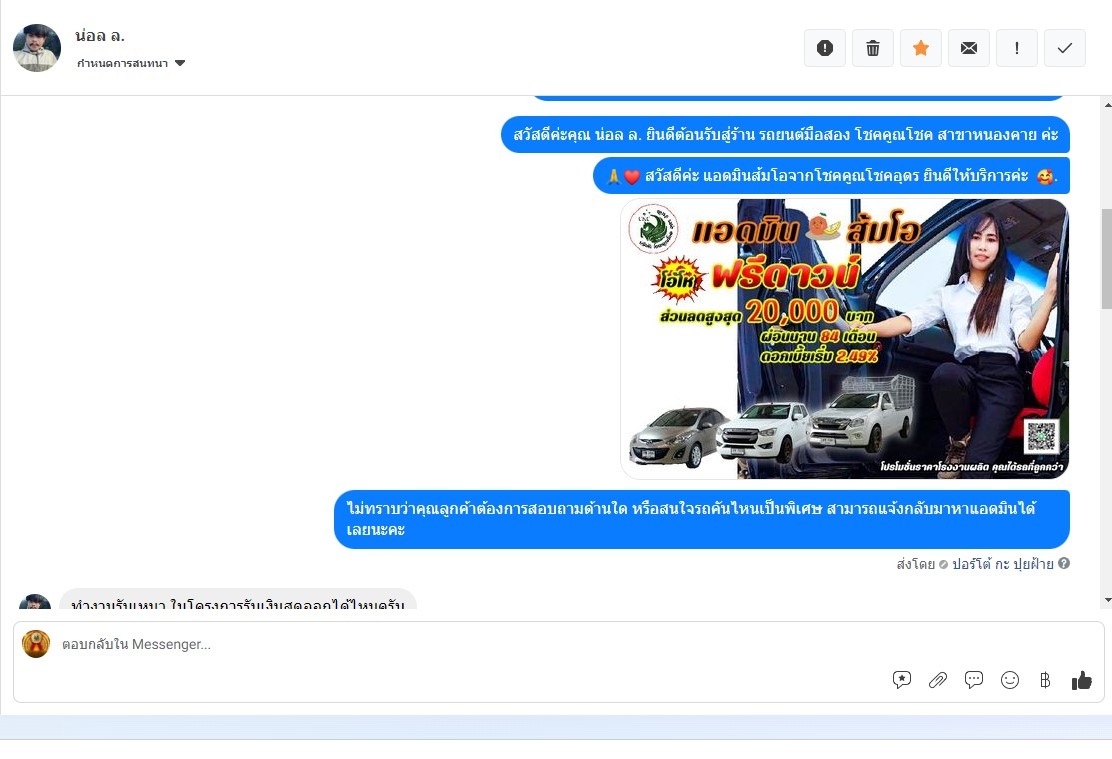Screen dimensions: 1112x759
Task: Click the help icon beside sender name
Action: click(x=1064, y=563)
